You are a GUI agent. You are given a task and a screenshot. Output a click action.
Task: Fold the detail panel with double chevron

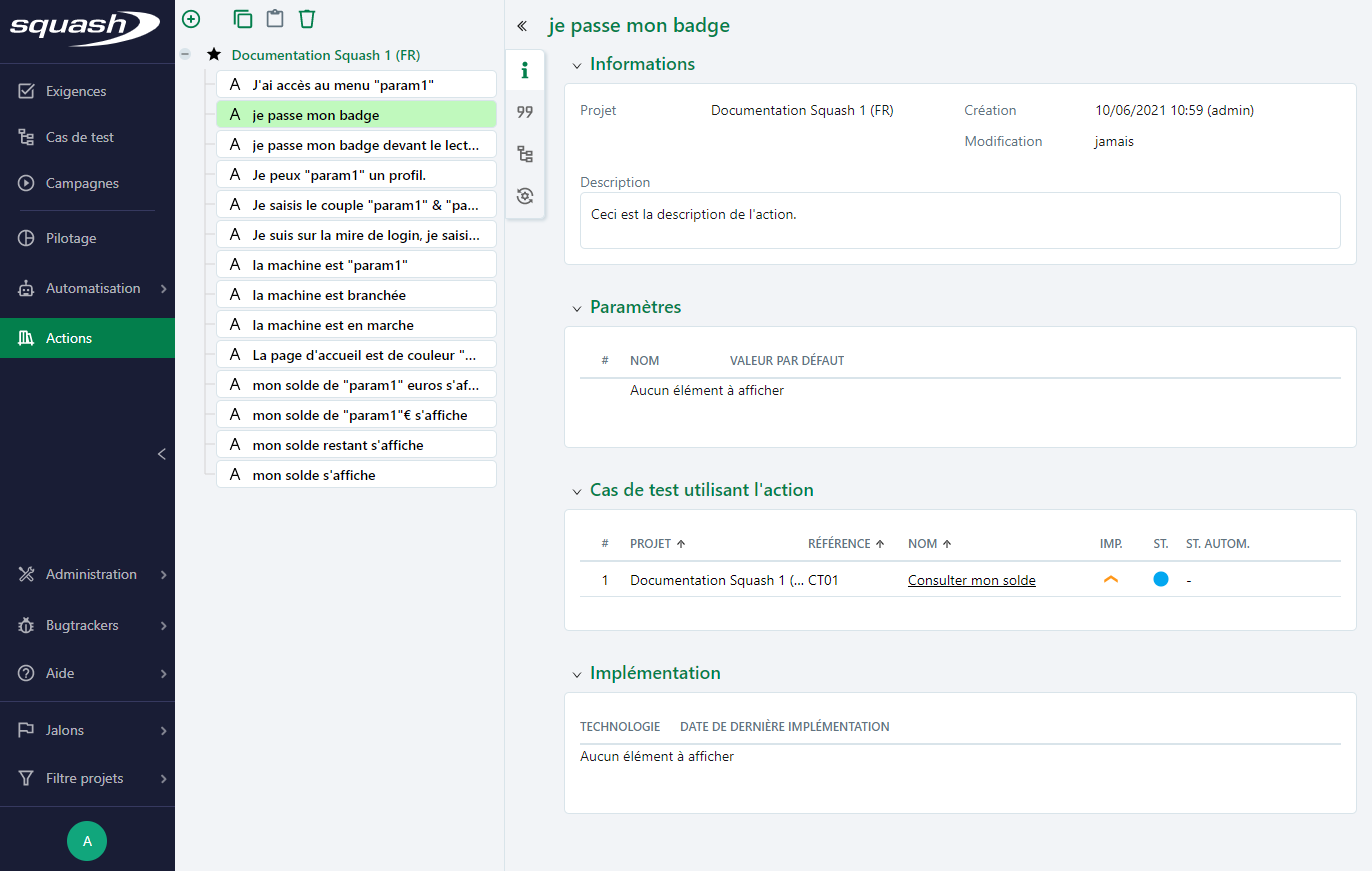point(521,26)
